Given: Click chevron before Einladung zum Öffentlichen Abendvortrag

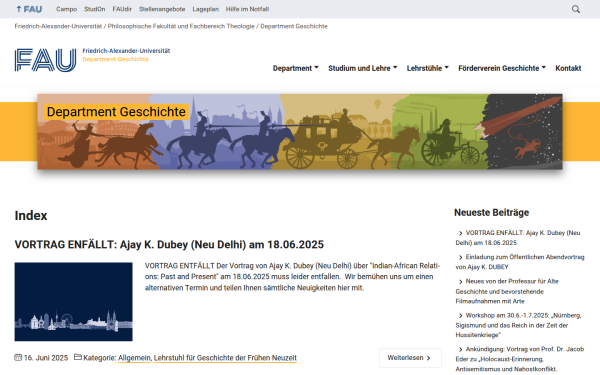Looking at the screenshot, I should pos(460,258).
